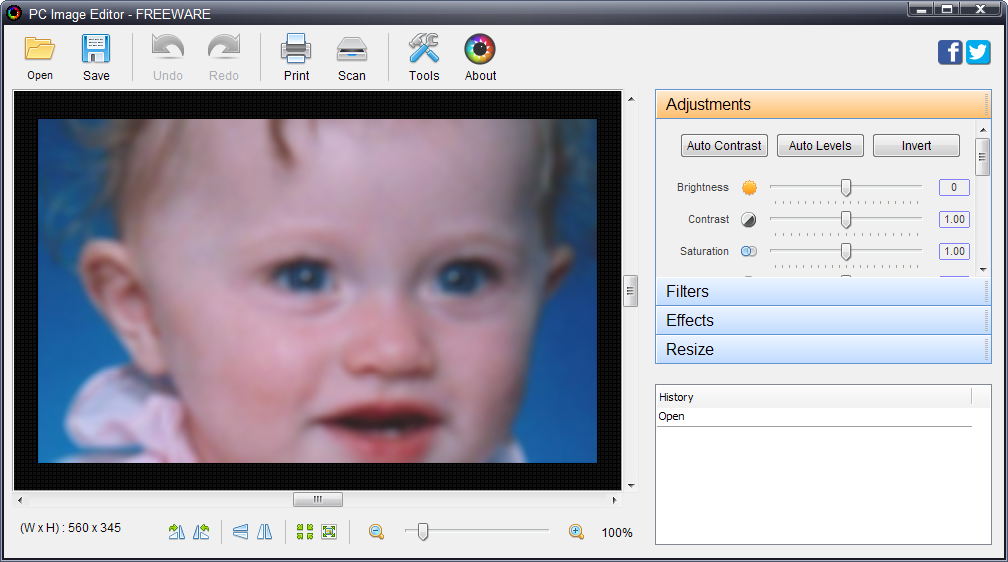
Task: Click the image dimensions 560 x 345 text
Action: [94, 528]
